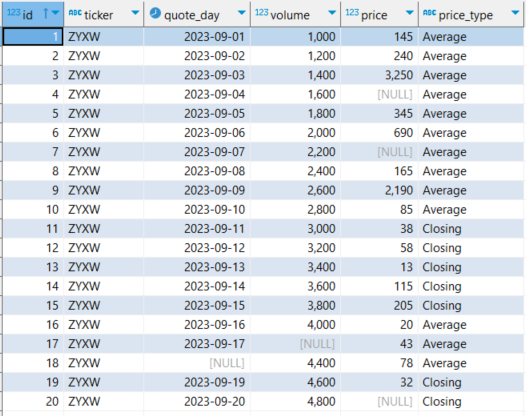
Task: Select the price cell 240
Action: click(x=379, y=56)
